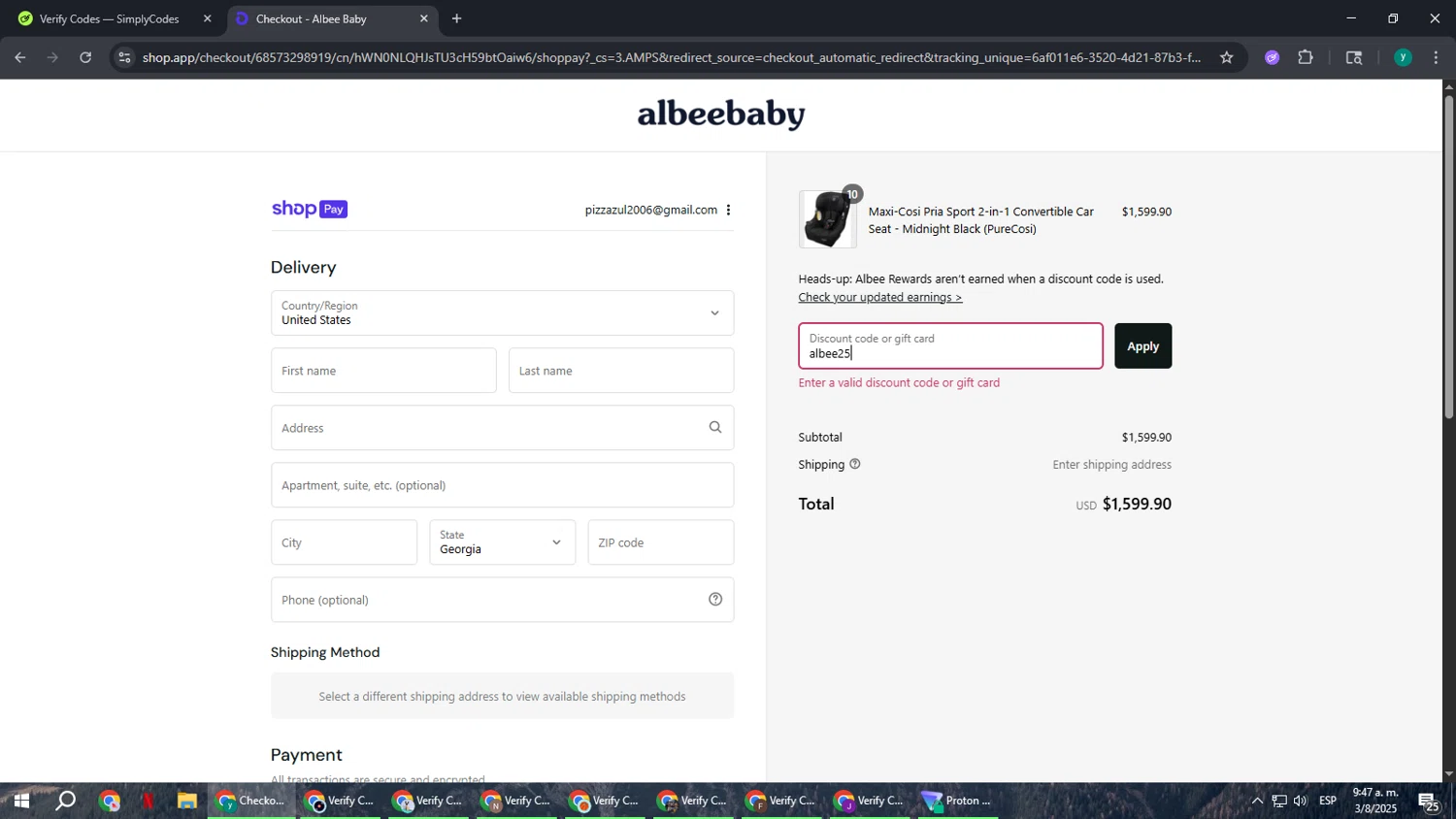Open the volume control in system tray
The image size is (1456, 819).
[x=1301, y=801]
